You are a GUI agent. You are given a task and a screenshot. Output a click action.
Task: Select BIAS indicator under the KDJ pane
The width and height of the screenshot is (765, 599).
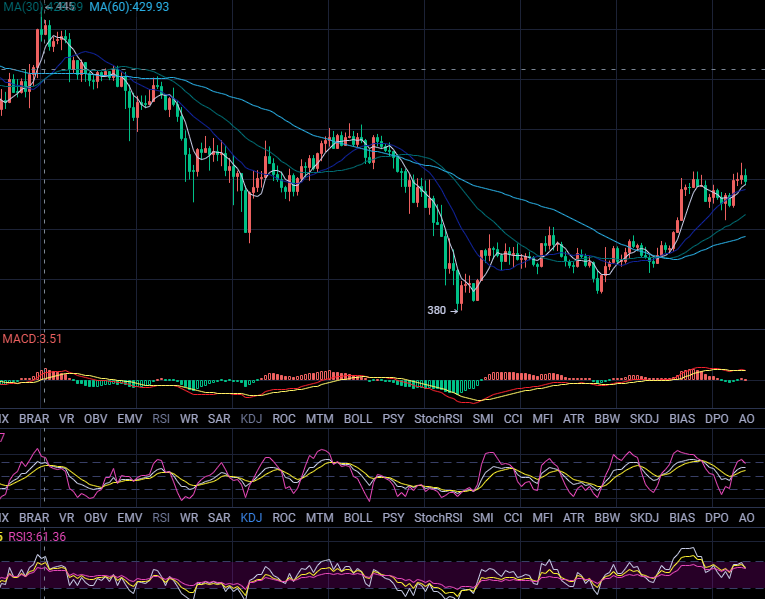pyautogui.click(x=682, y=518)
